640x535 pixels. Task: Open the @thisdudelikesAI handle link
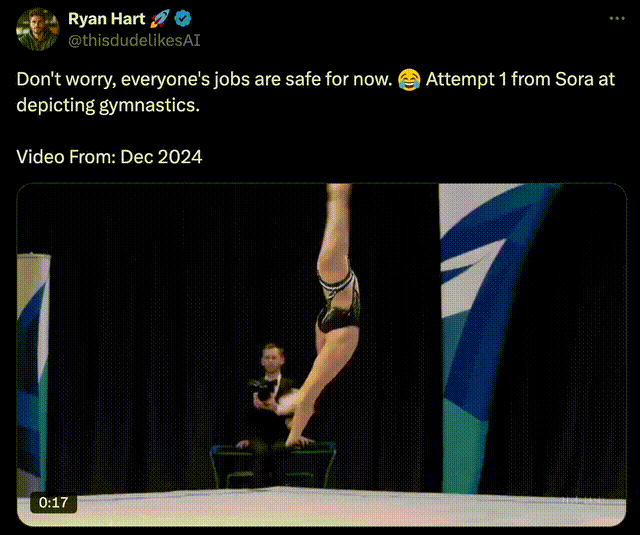click(127, 40)
